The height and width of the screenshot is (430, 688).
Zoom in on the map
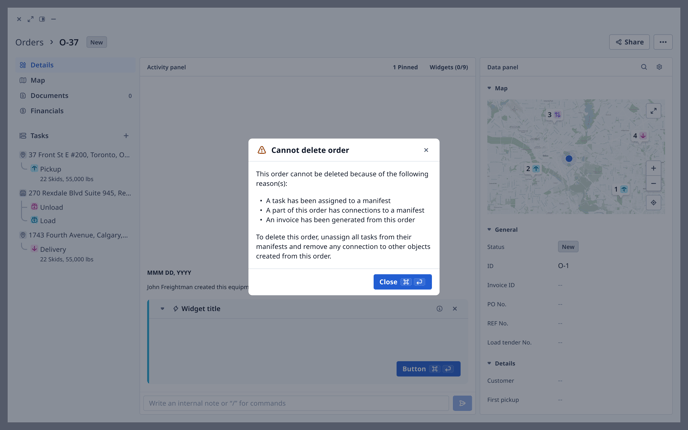(653, 168)
